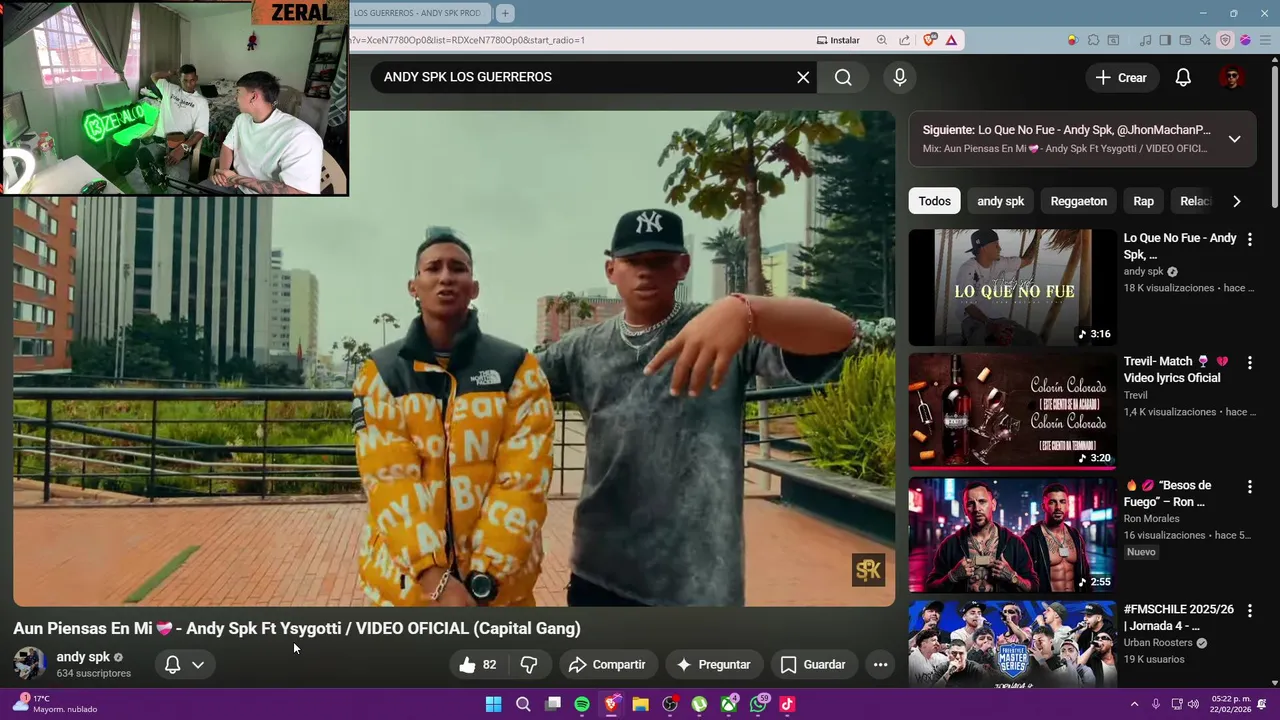Open a new browser tab

(x=505, y=13)
